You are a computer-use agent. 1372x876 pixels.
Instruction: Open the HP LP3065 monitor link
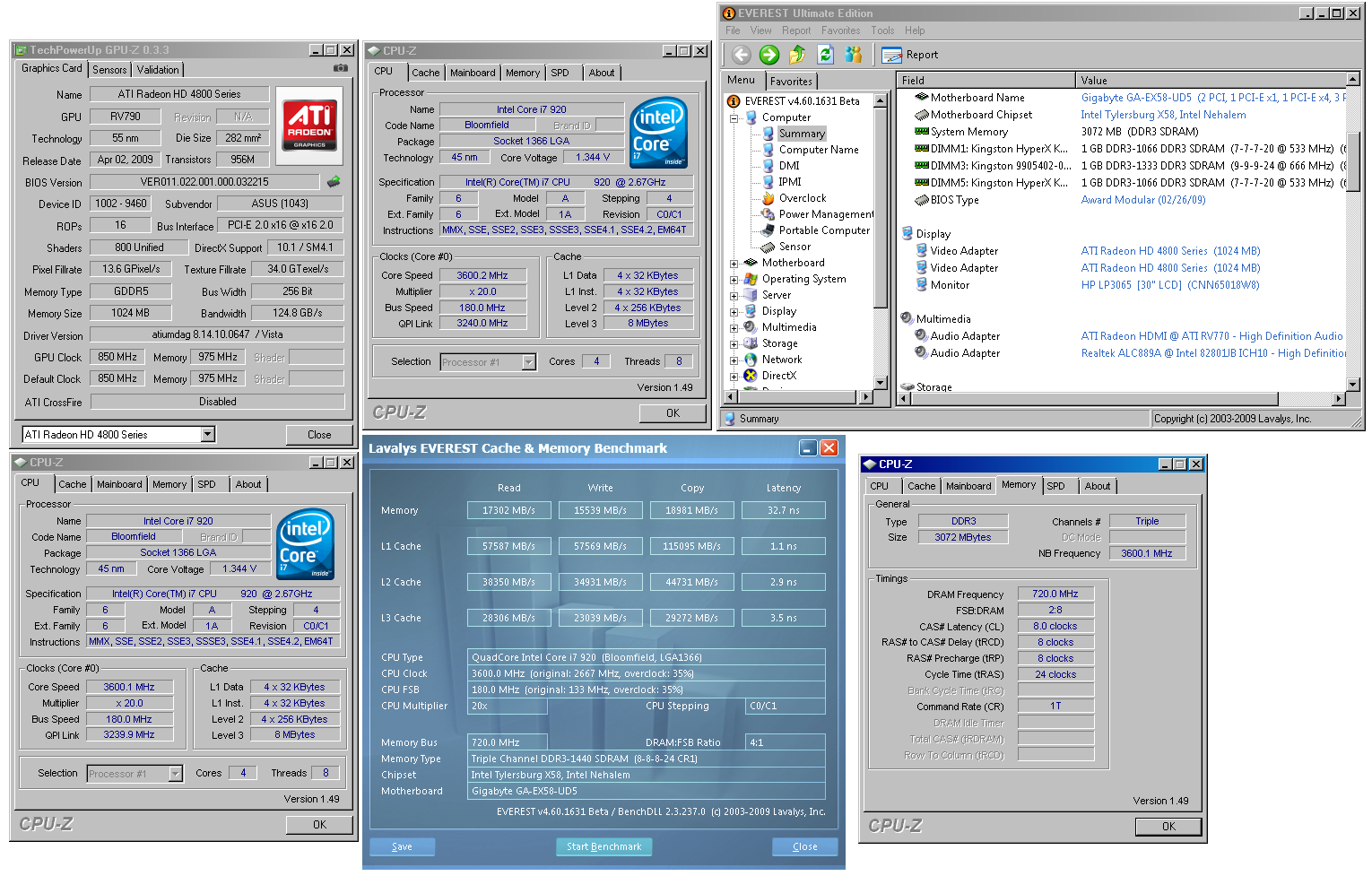[x=1170, y=285]
